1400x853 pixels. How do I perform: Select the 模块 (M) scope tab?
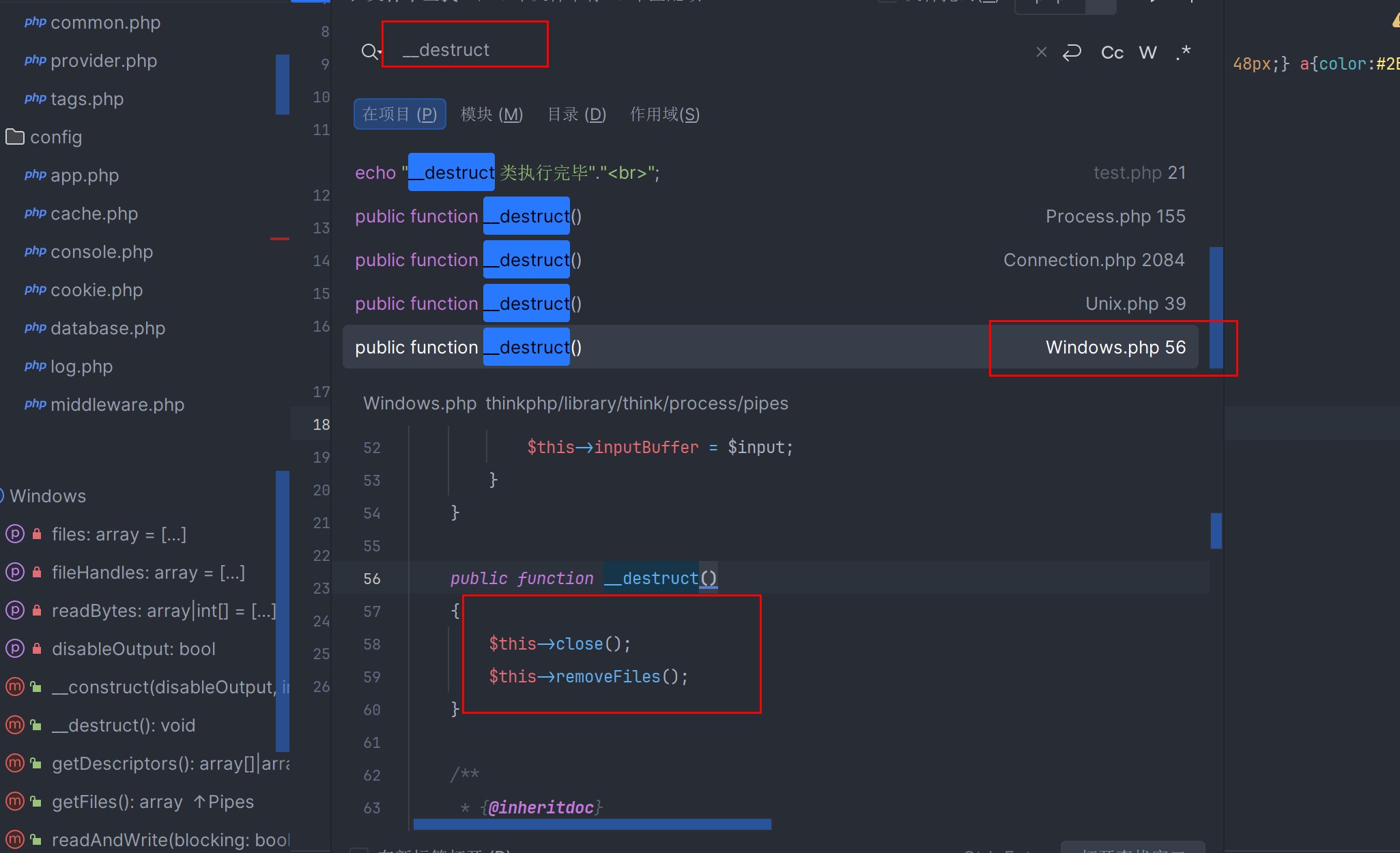tap(491, 114)
